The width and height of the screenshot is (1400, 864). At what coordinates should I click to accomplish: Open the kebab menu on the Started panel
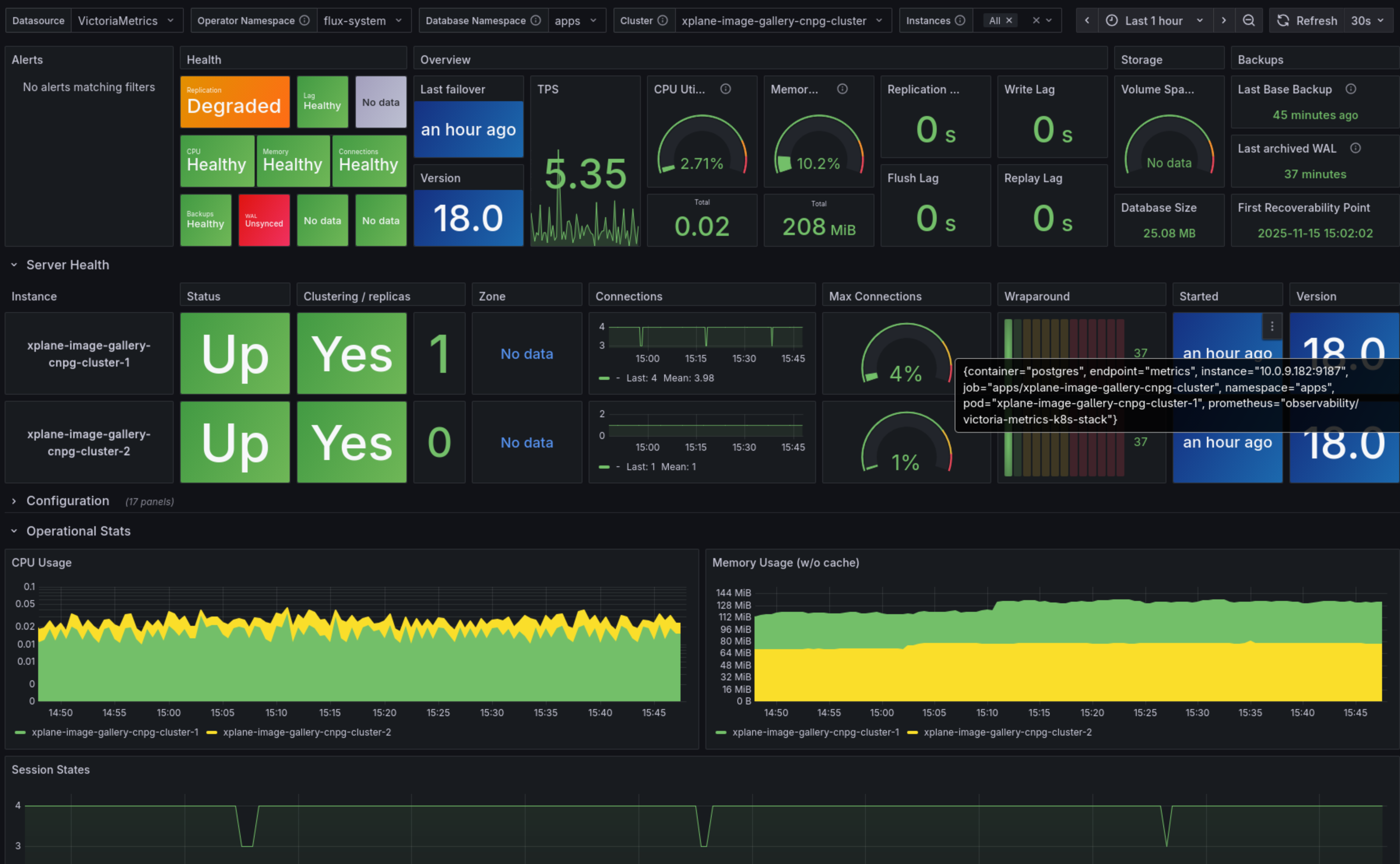[x=1272, y=326]
